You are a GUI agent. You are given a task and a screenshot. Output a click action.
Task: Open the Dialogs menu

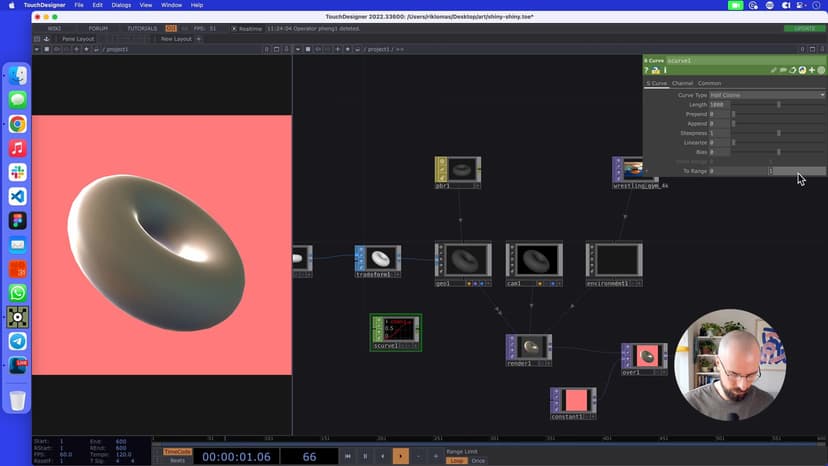[x=121, y=5]
